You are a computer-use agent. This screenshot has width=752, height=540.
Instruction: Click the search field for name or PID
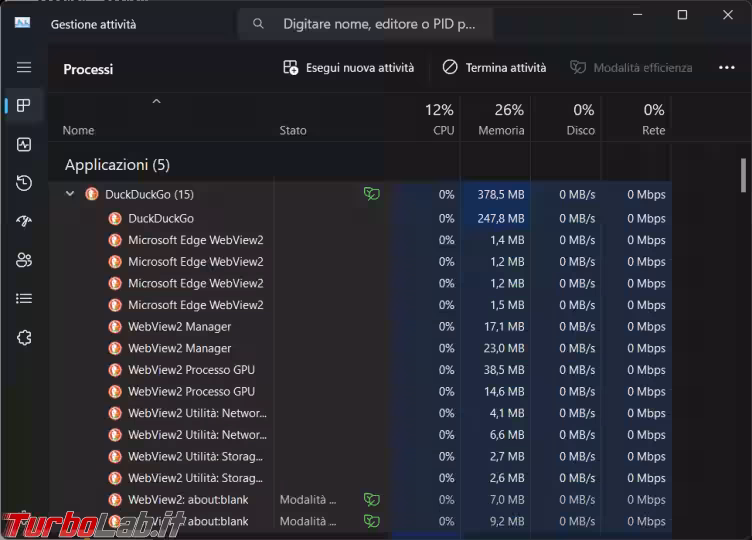coord(365,23)
